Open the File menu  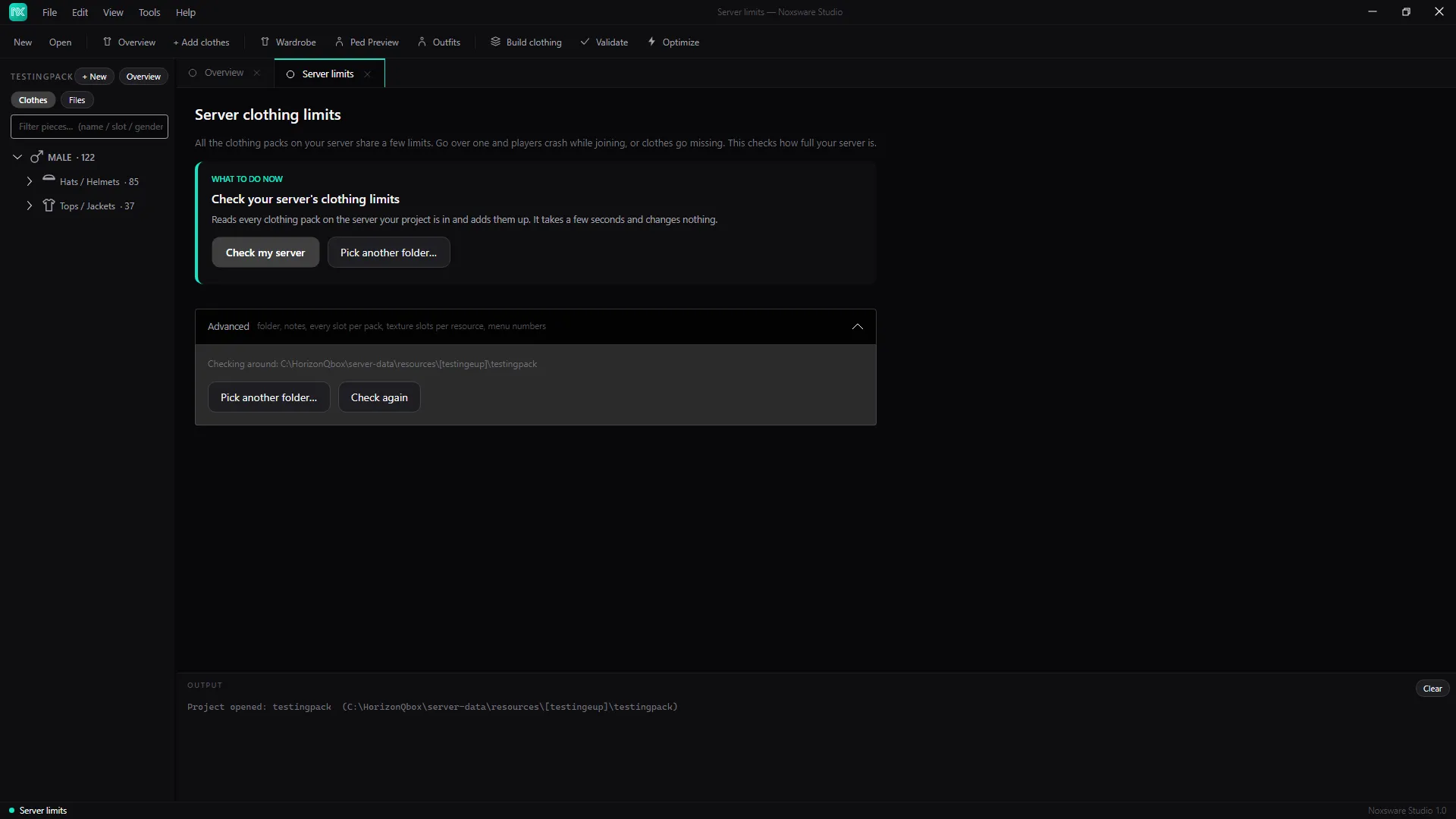tap(49, 12)
